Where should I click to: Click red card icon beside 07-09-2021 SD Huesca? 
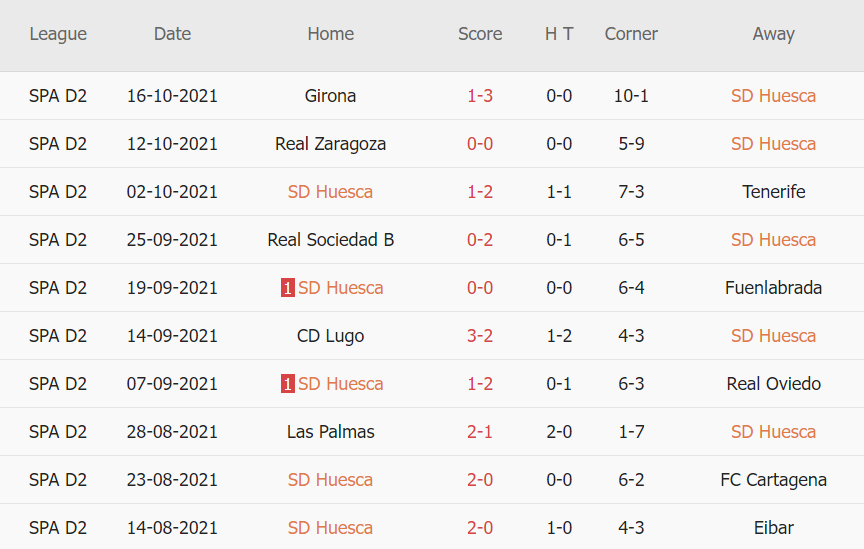point(288,384)
